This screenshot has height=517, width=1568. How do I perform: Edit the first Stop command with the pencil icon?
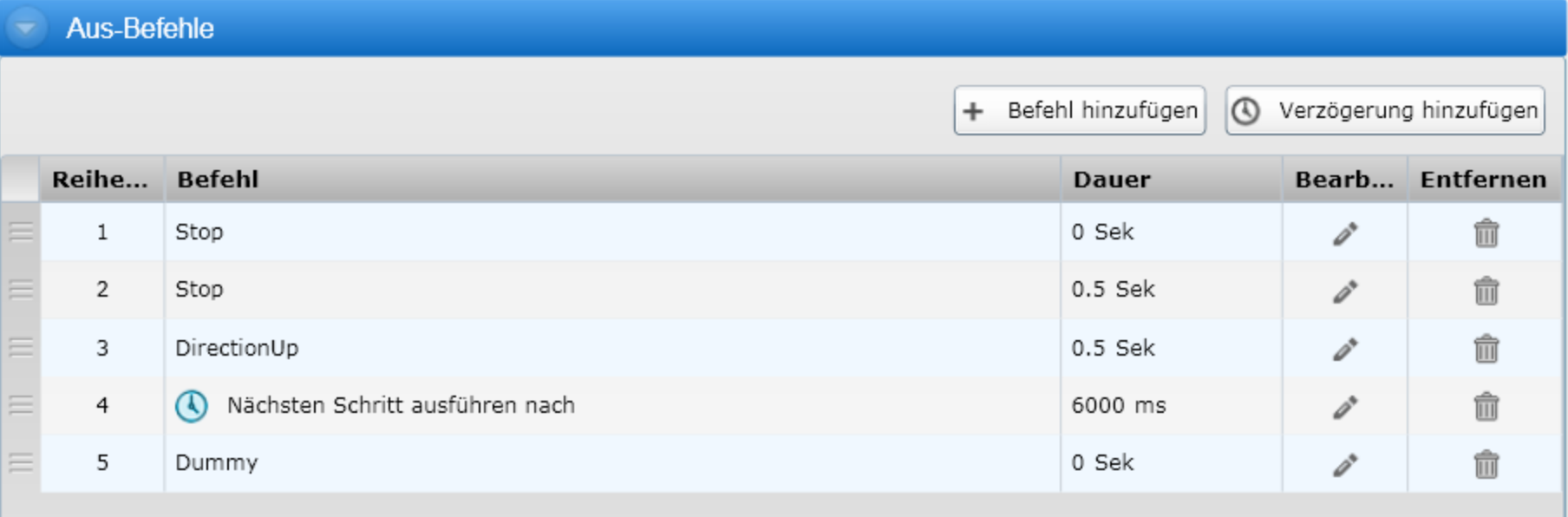click(x=1344, y=233)
